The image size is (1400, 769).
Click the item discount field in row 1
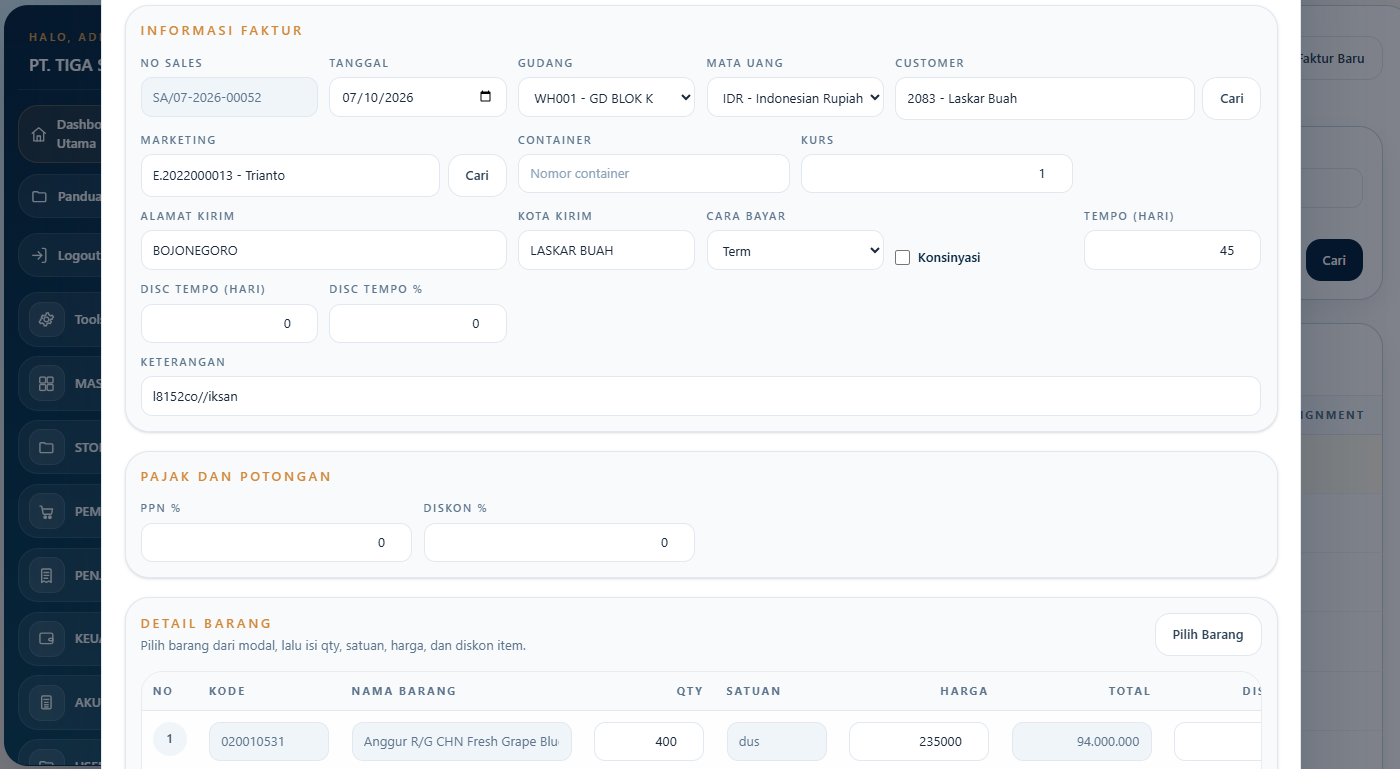(x=1217, y=741)
